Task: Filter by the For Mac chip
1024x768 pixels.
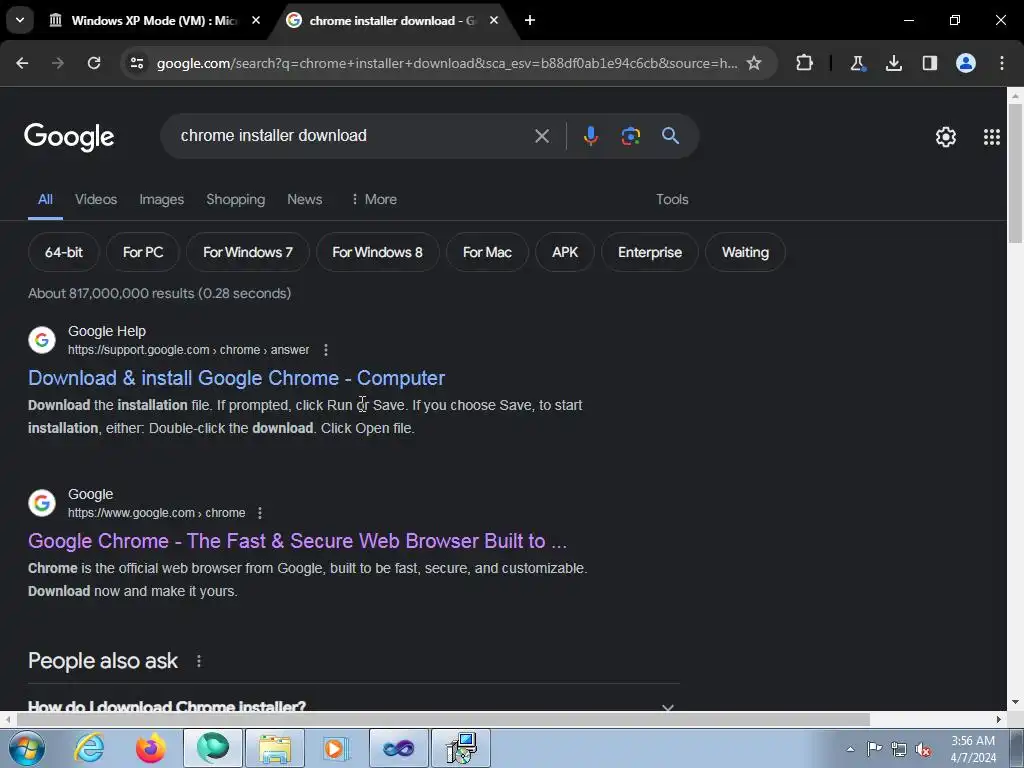Action: point(487,252)
